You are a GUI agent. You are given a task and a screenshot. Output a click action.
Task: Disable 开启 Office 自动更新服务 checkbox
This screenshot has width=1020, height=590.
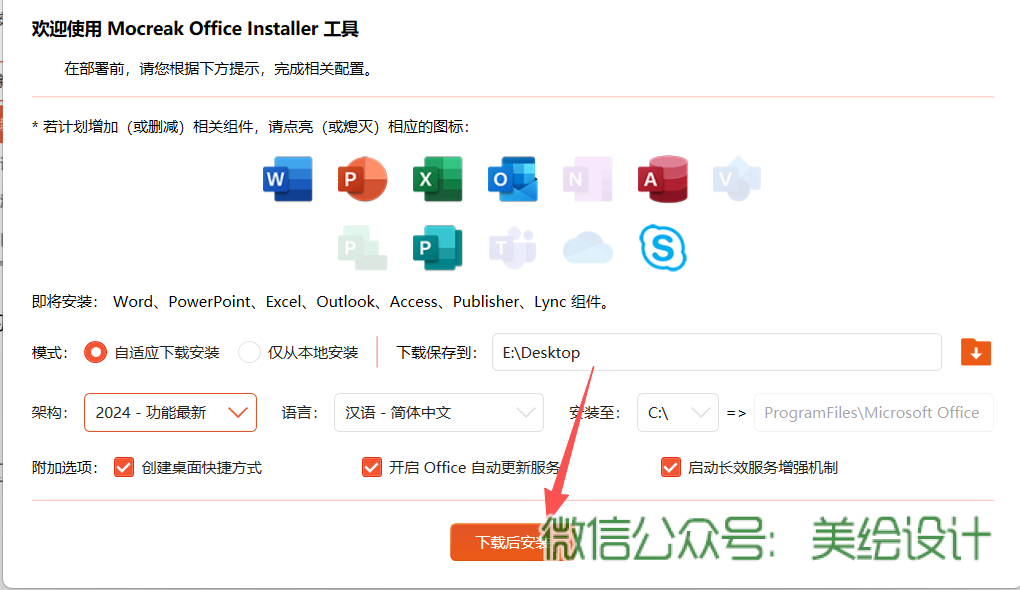[x=371, y=467]
